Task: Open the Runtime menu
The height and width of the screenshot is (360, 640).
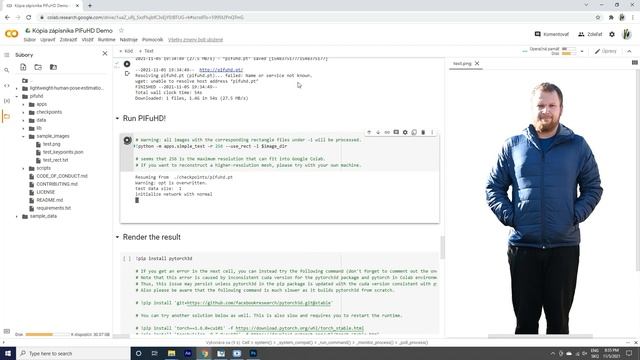Action: [107, 40]
